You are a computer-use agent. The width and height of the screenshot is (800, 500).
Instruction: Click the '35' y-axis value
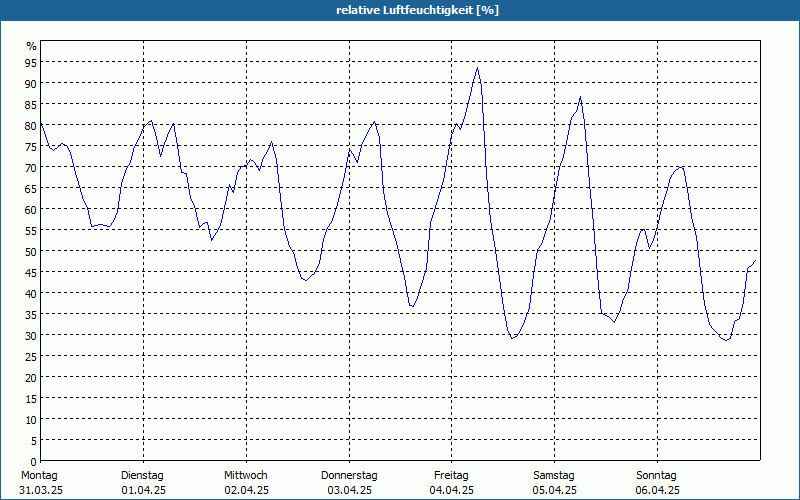(x=31, y=314)
